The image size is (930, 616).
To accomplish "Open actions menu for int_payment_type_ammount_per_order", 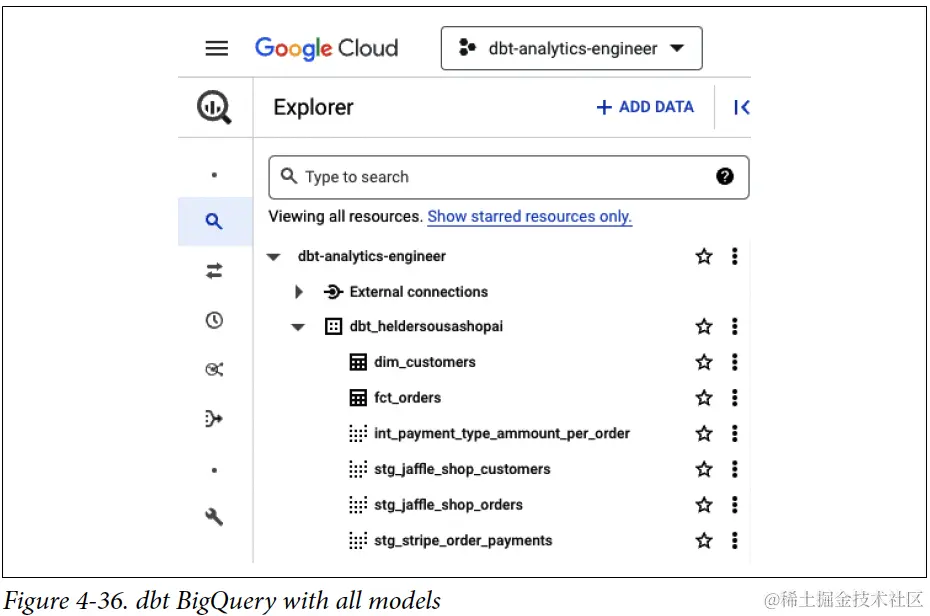I will click(735, 433).
